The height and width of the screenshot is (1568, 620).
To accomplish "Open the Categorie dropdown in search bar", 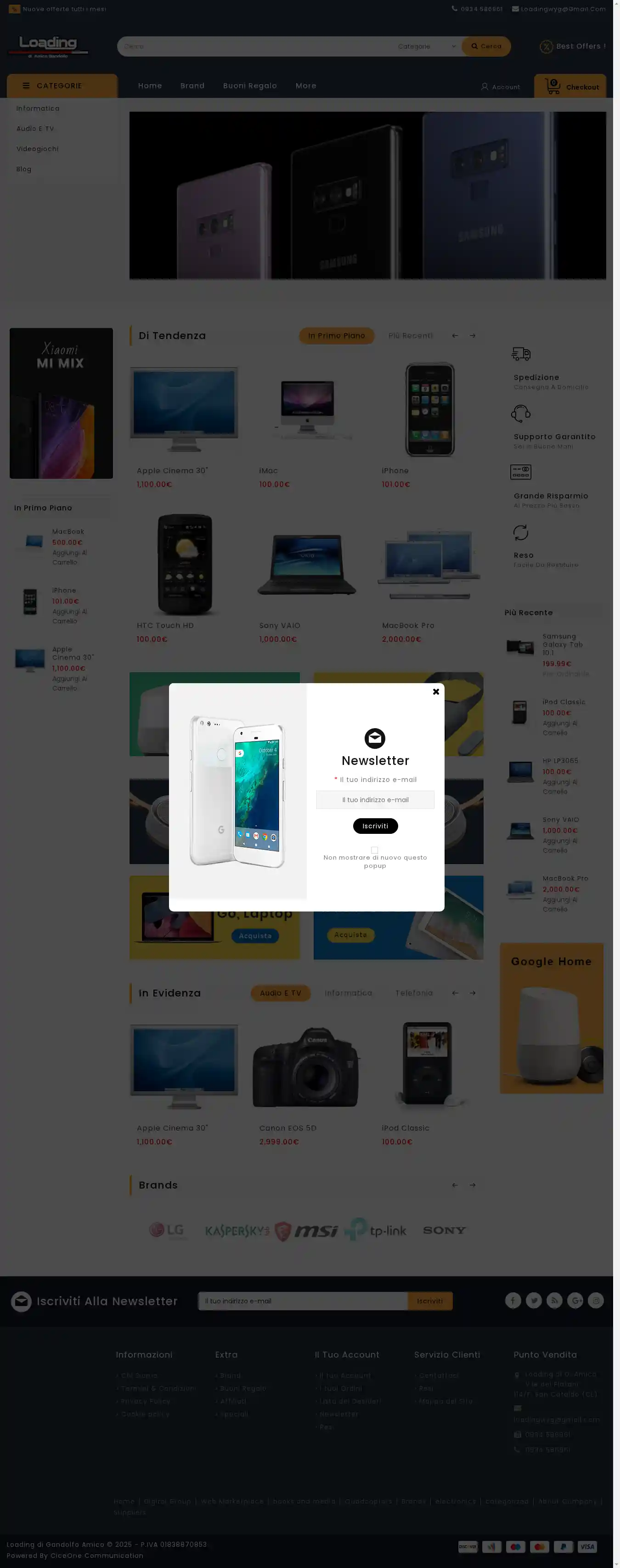I will (426, 46).
